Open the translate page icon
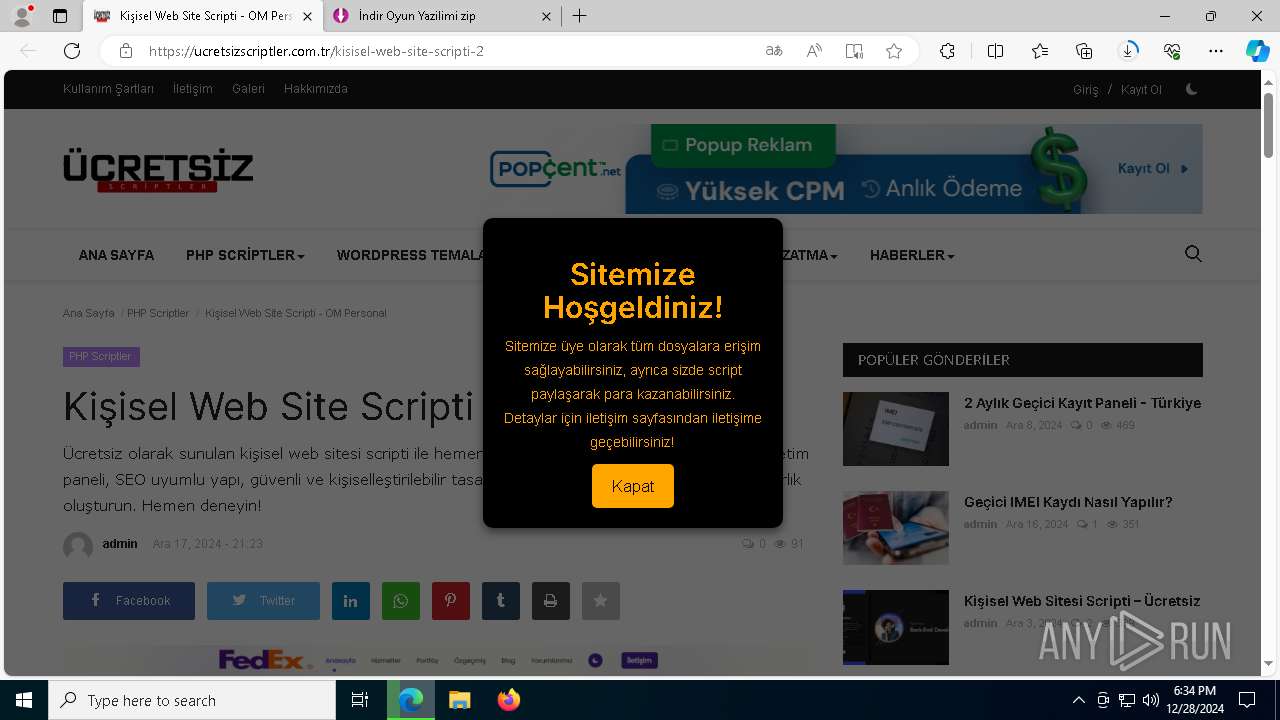Image resolution: width=1280 pixels, height=720 pixels. tap(774, 51)
